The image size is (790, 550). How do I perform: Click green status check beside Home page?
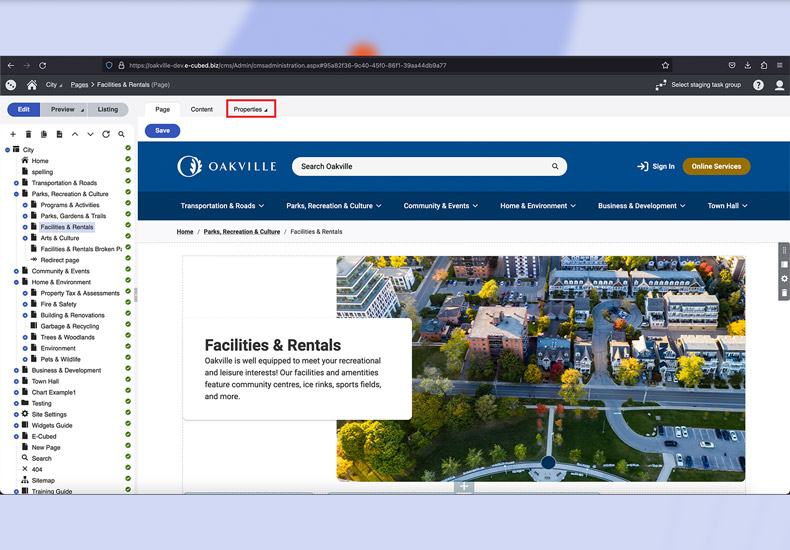pyautogui.click(x=128, y=160)
